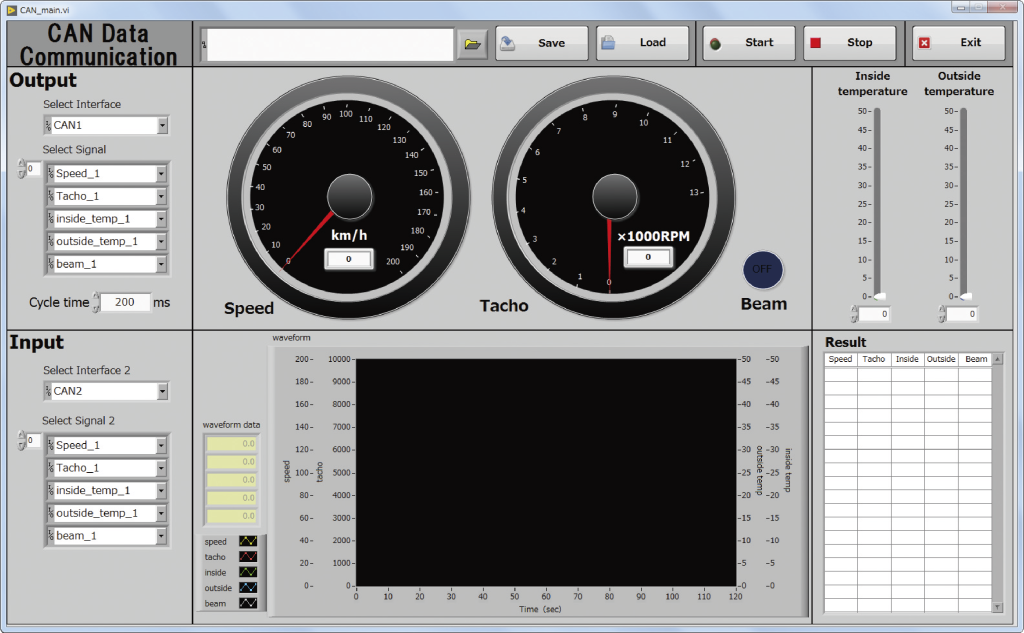The image size is (1024, 633).
Task: Click the Load button
Action: coord(643,43)
